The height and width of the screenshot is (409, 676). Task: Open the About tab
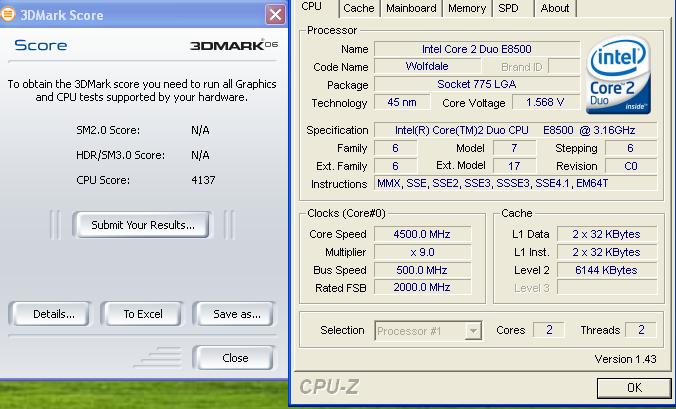(555, 8)
